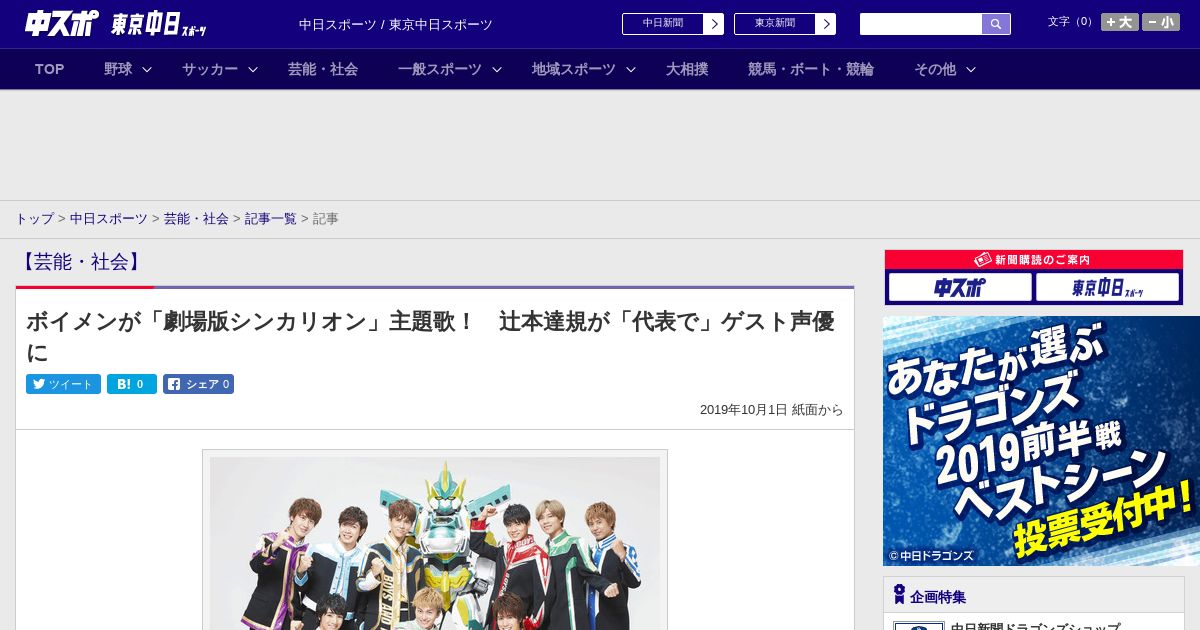Select 大相撲 in navigation bar

pyautogui.click(x=687, y=69)
